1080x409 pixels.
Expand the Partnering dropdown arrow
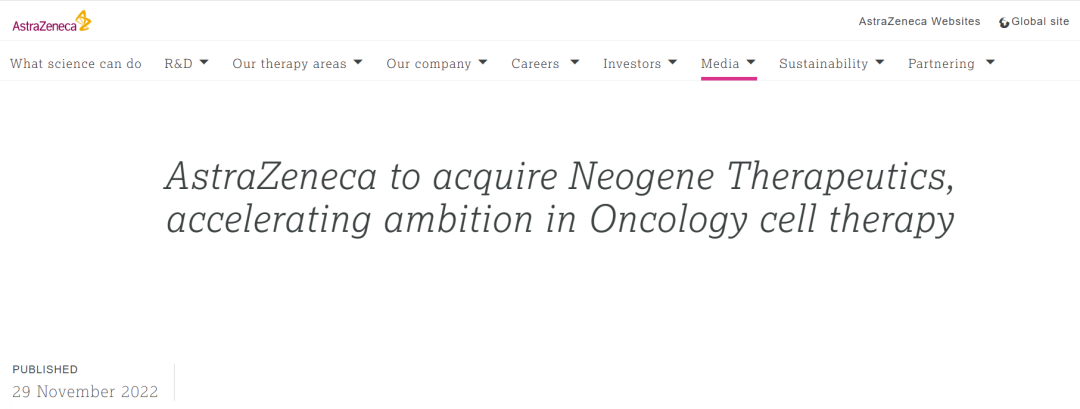pyautogui.click(x=990, y=63)
